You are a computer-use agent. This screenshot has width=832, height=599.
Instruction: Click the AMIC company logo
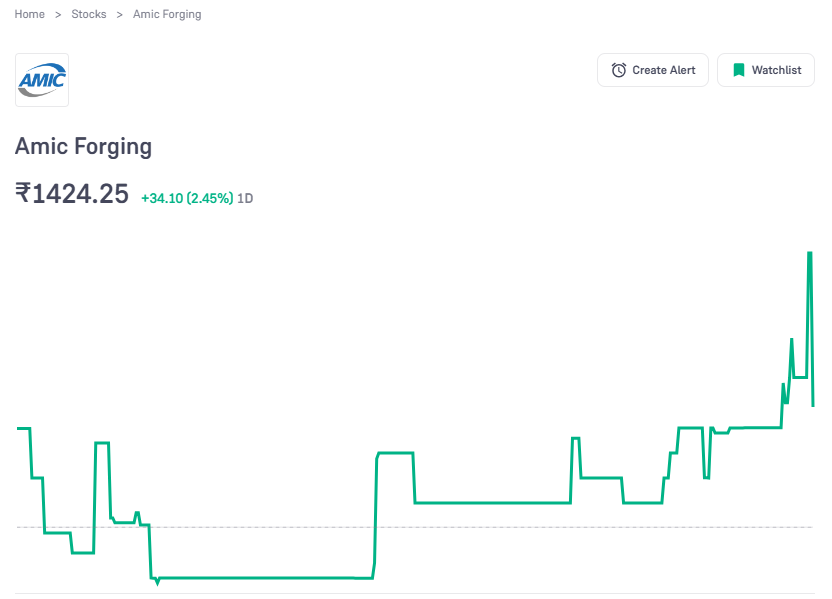click(42, 80)
